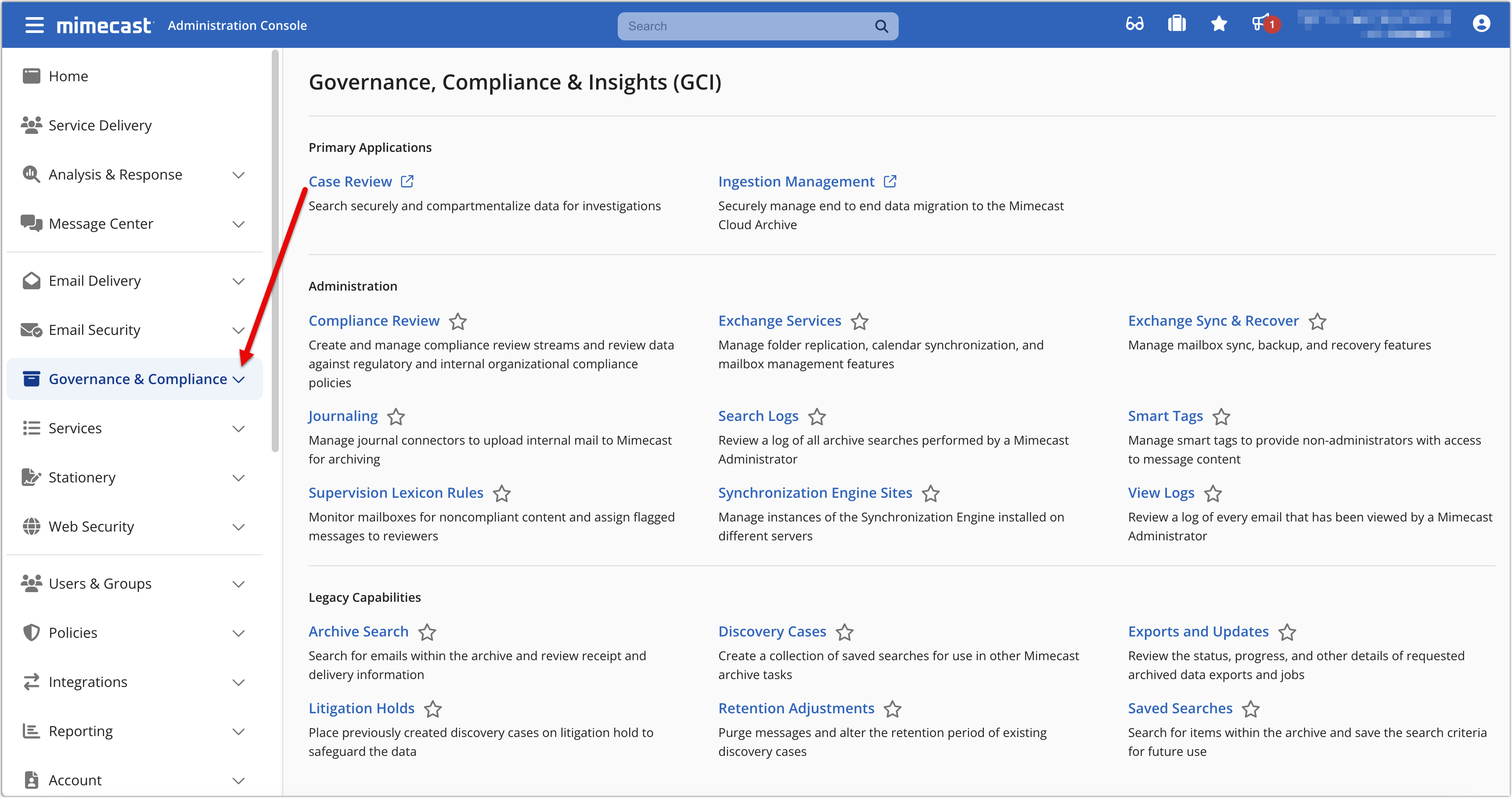Open Case Review external link icon
The image size is (1512, 798).
coord(407,181)
